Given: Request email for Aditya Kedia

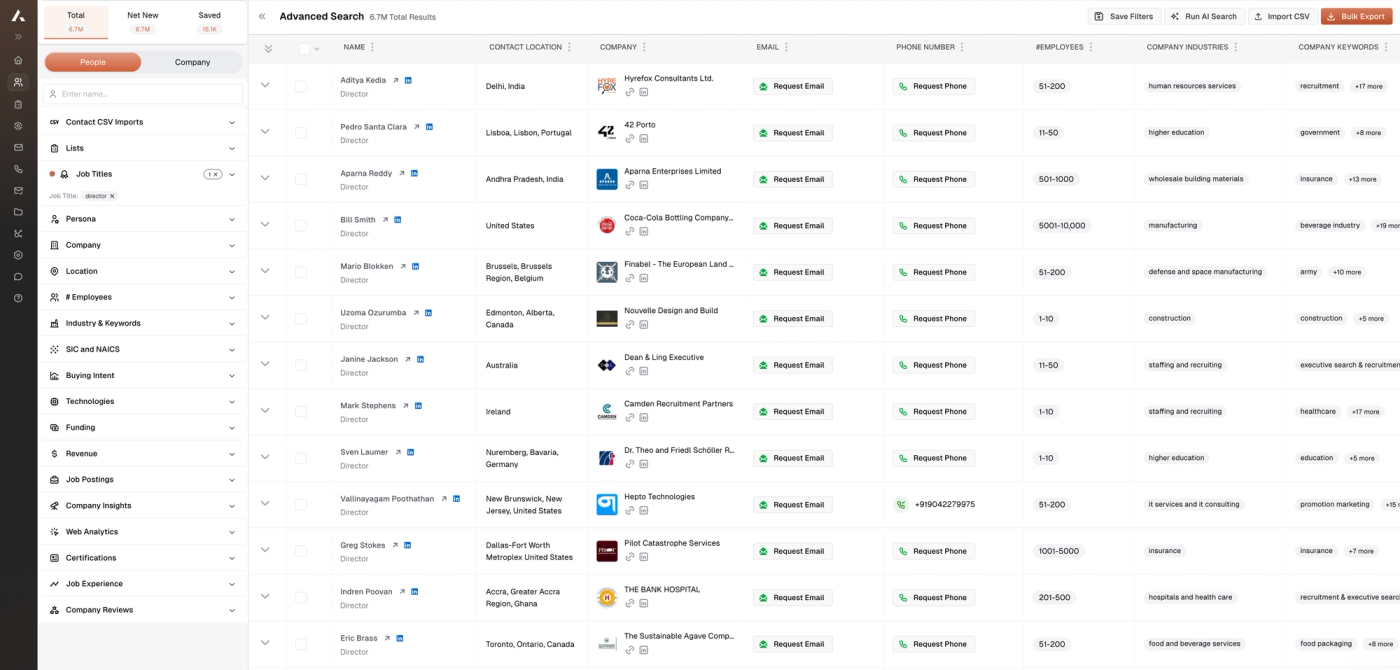Looking at the screenshot, I should tap(792, 86).
